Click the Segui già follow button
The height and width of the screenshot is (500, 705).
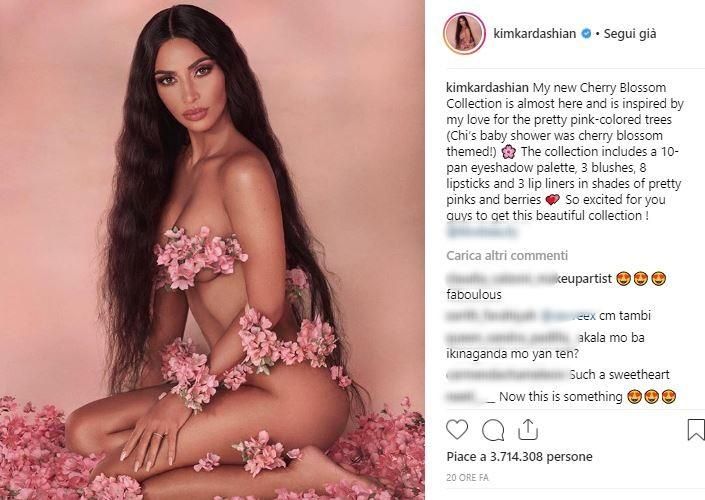630,34
